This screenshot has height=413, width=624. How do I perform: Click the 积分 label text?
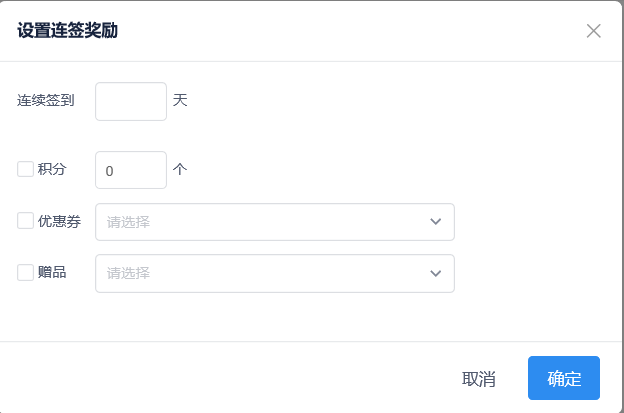coord(52,169)
